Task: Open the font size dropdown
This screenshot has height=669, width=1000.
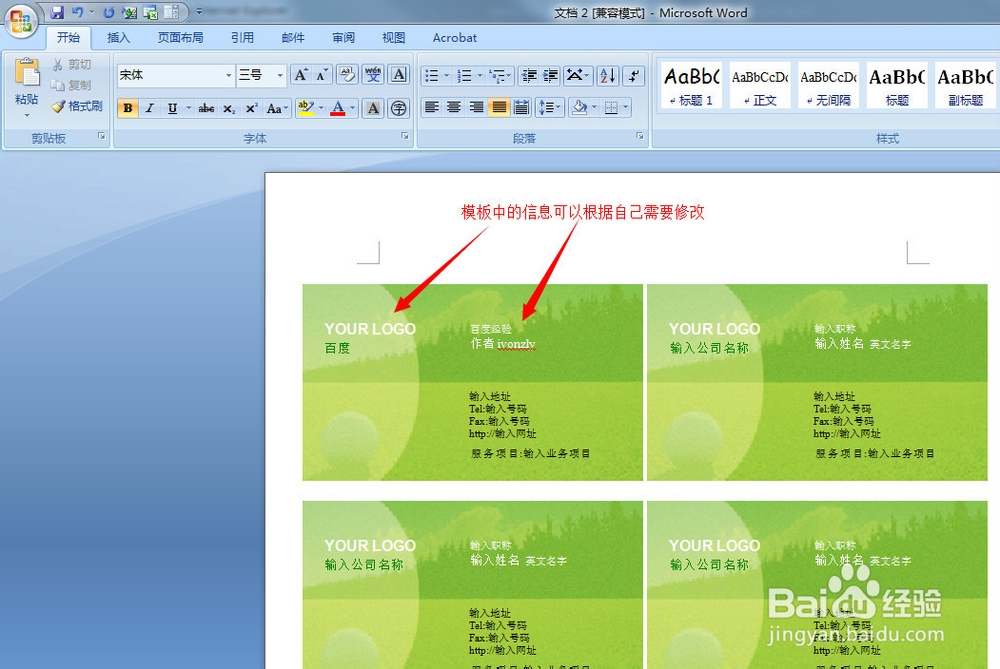Action: point(279,75)
